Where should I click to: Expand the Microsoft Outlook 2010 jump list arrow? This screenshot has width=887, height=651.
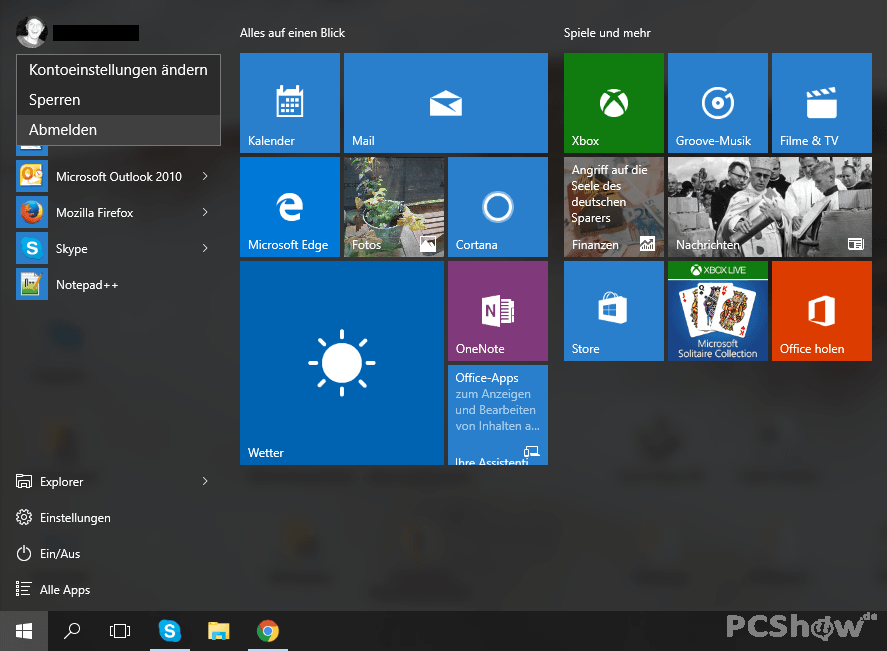pyautogui.click(x=205, y=176)
